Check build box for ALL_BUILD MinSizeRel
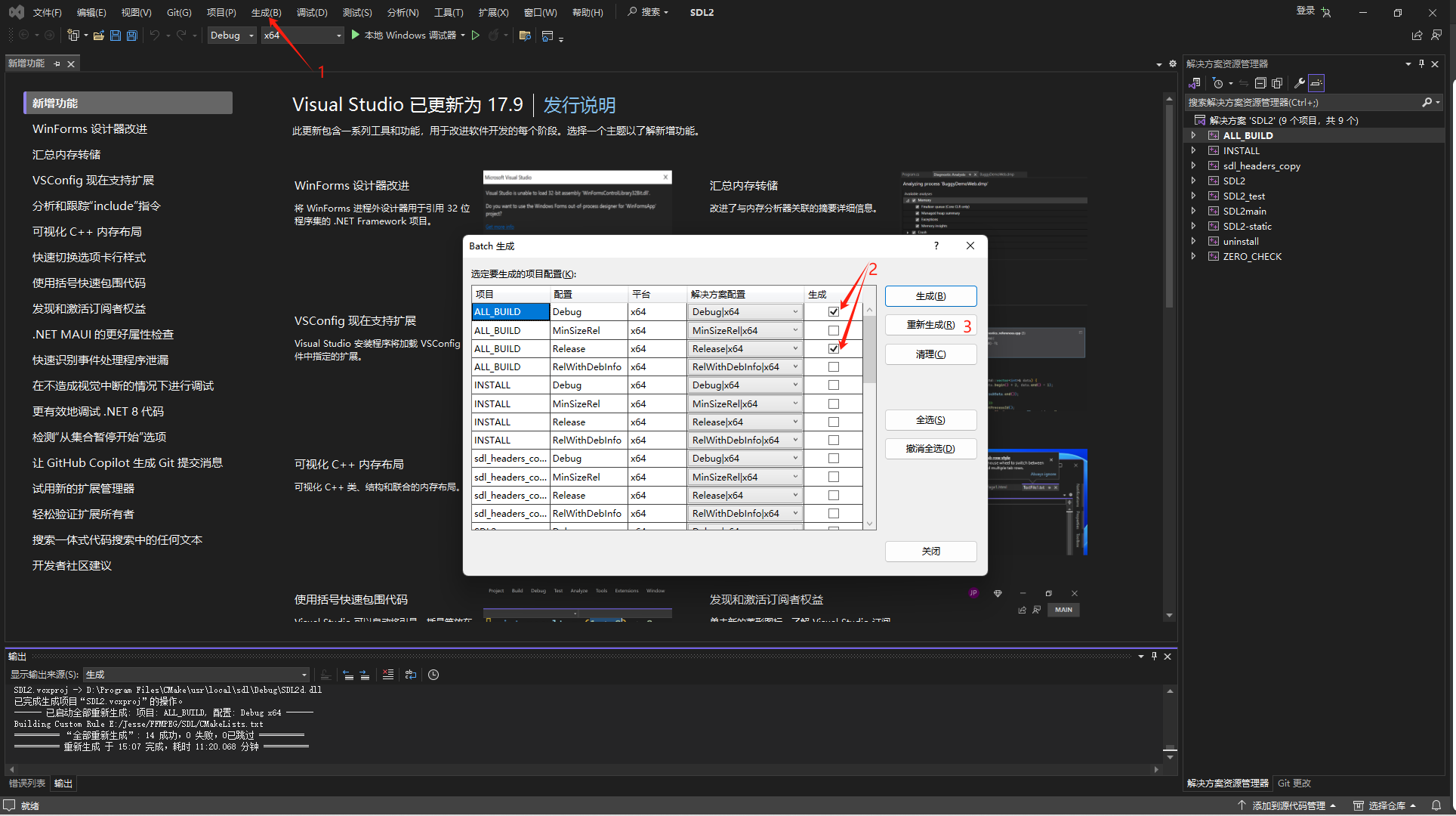Image resolution: width=1456 pixels, height=816 pixels. pyautogui.click(x=833, y=330)
